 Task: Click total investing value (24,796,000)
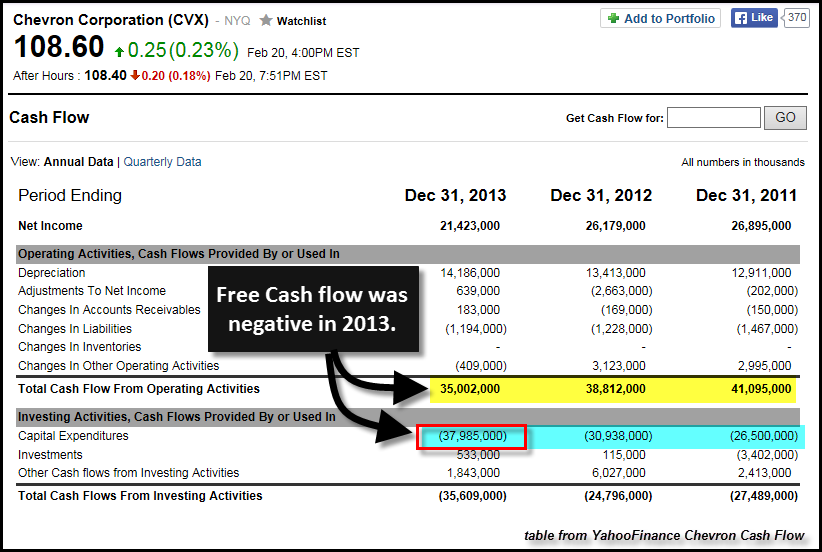point(618,496)
